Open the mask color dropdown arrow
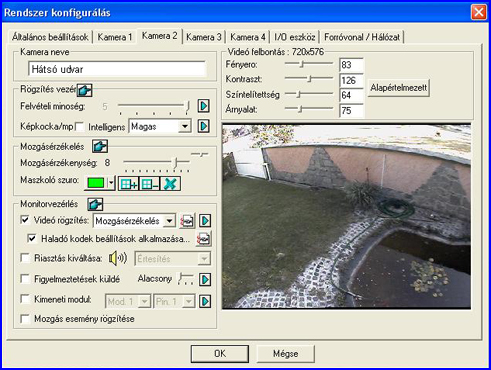The image size is (491, 370). coord(111,184)
